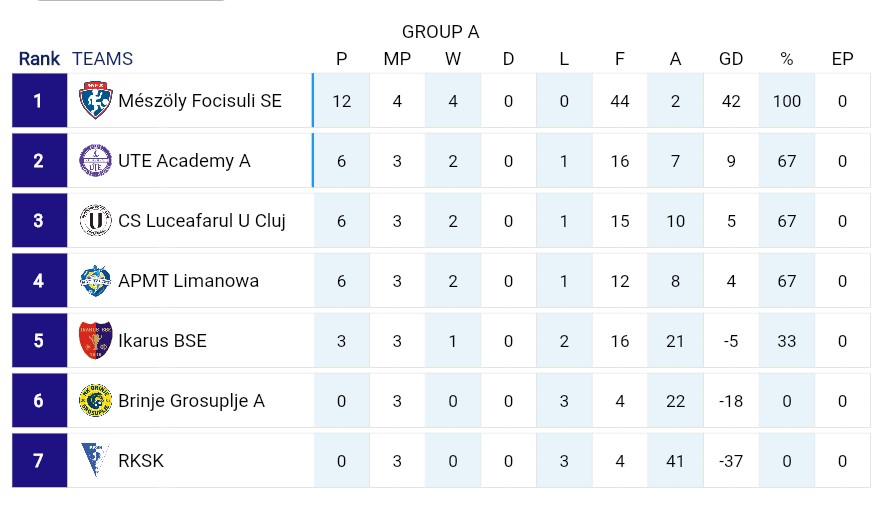The height and width of the screenshot is (507, 882).
Task: Click the -37 goal difference cell
Action: pos(731,461)
